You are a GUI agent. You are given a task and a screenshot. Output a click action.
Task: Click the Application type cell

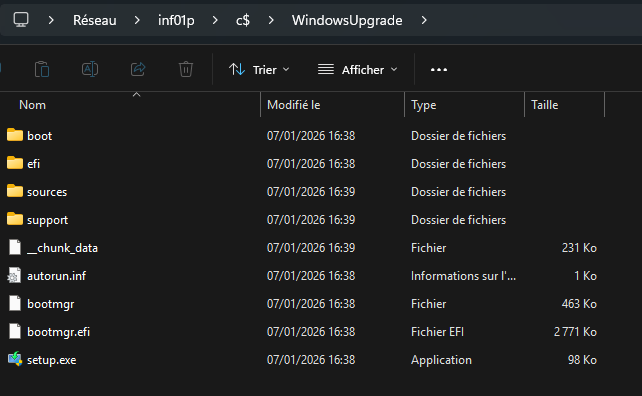(x=441, y=360)
